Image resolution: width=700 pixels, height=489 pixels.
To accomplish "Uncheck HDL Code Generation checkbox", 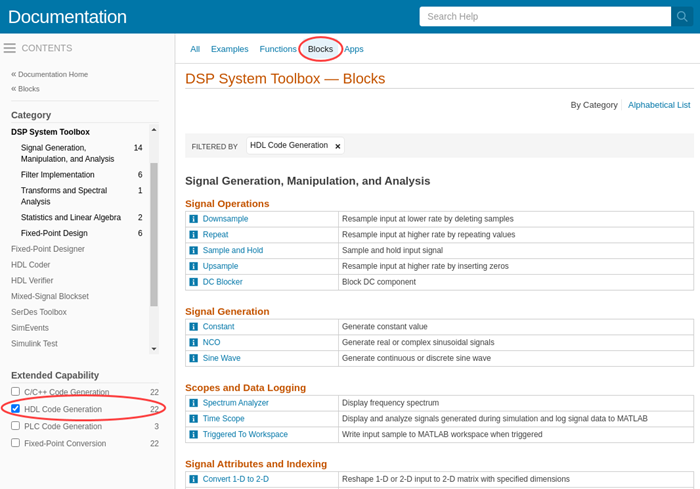I will tap(15, 409).
